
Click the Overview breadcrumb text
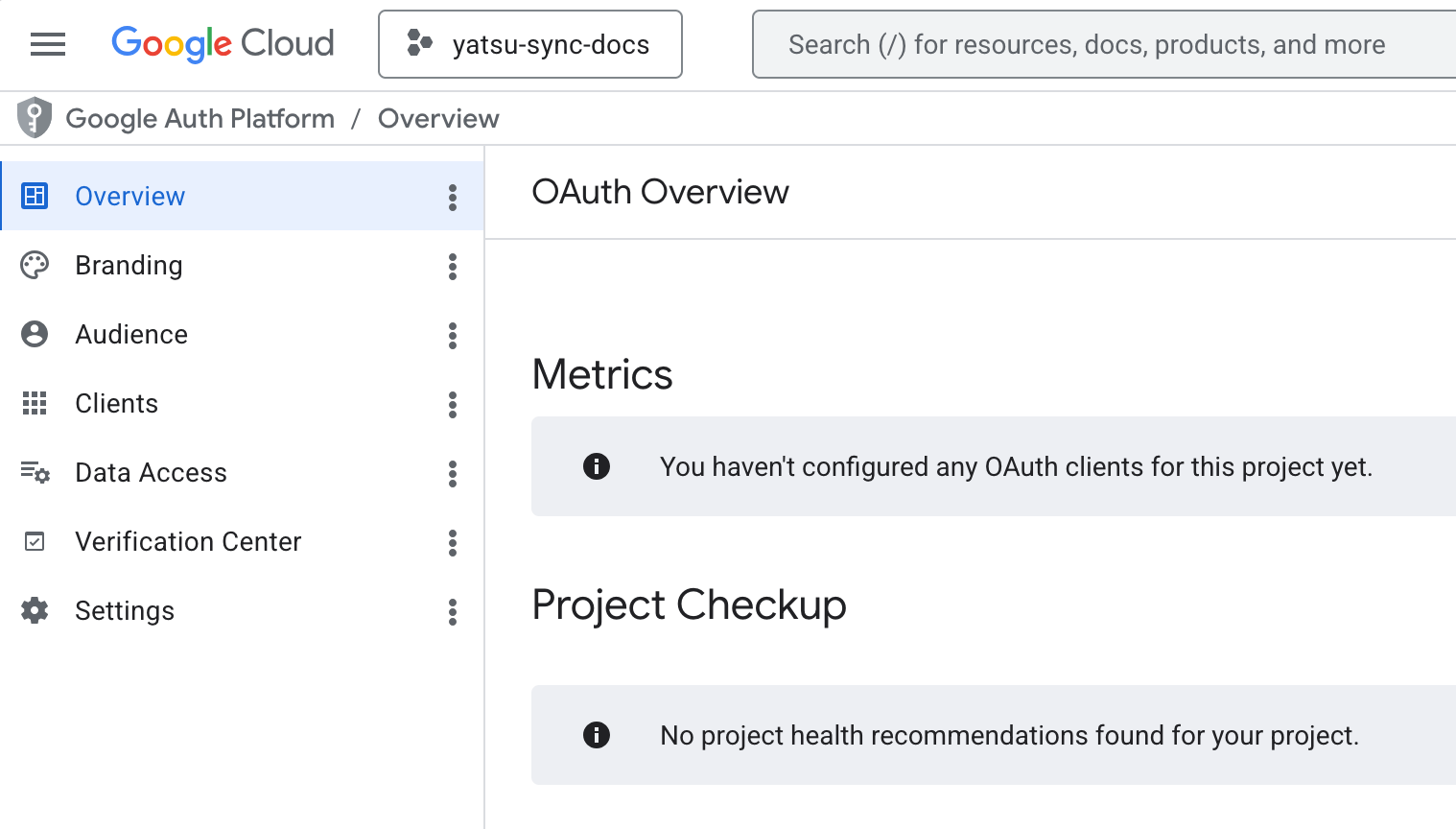(438, 119)
